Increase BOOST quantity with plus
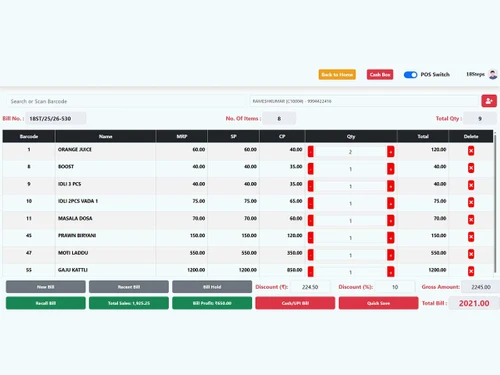This screenshot has width=500, height=375. pos(391,169)
